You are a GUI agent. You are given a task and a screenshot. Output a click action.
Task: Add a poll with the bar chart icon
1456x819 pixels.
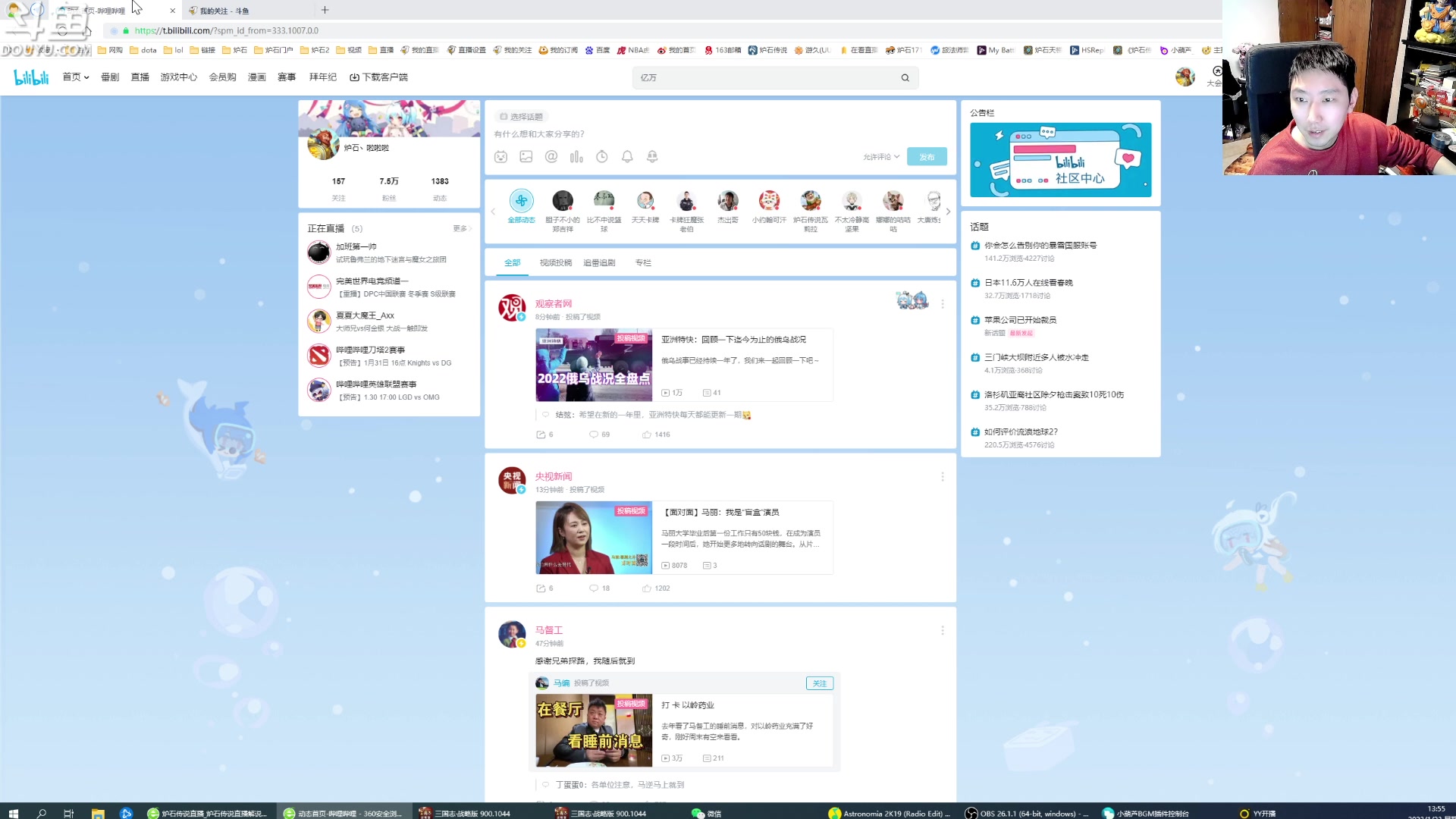coord(576,157)
